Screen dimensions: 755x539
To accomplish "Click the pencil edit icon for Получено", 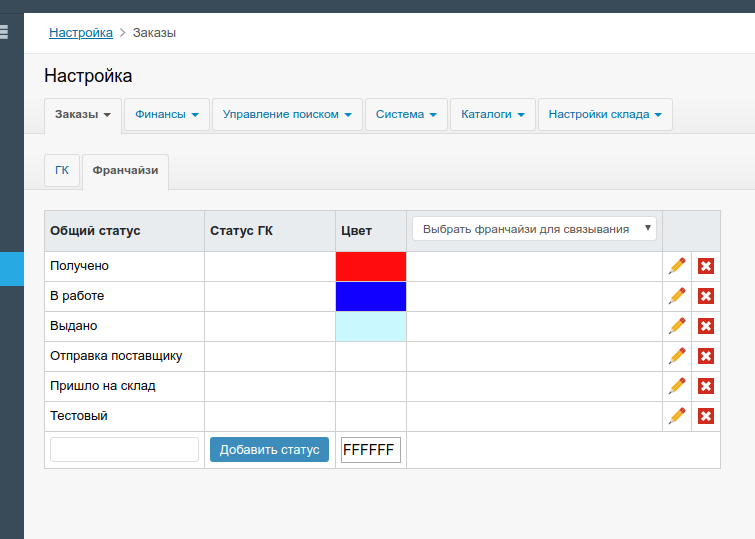I will pyautogui.click(x=677, y=266).
